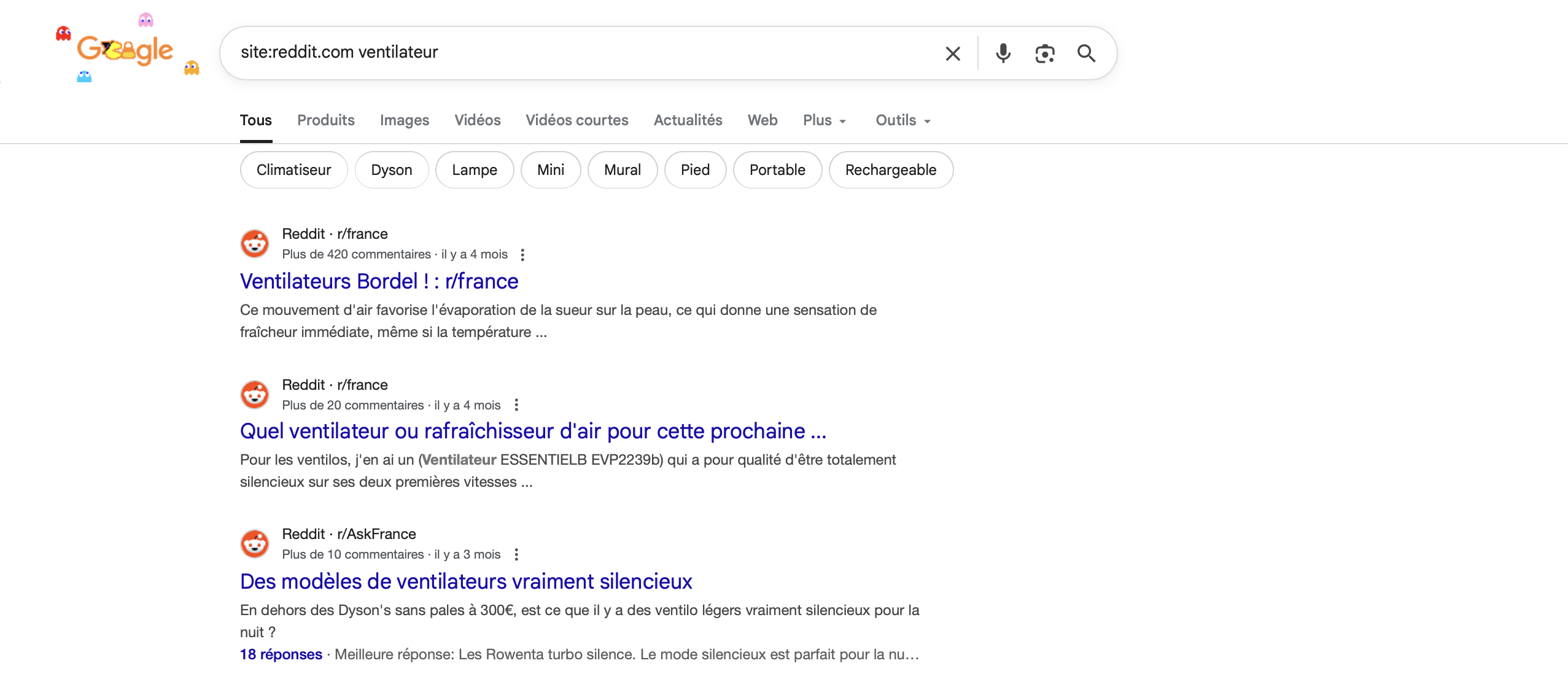Image resolution: width=1568 pixels, height=690 pixels.
Task: Launch the search with the magnifier icon
Action: [x=1086, y=53]
